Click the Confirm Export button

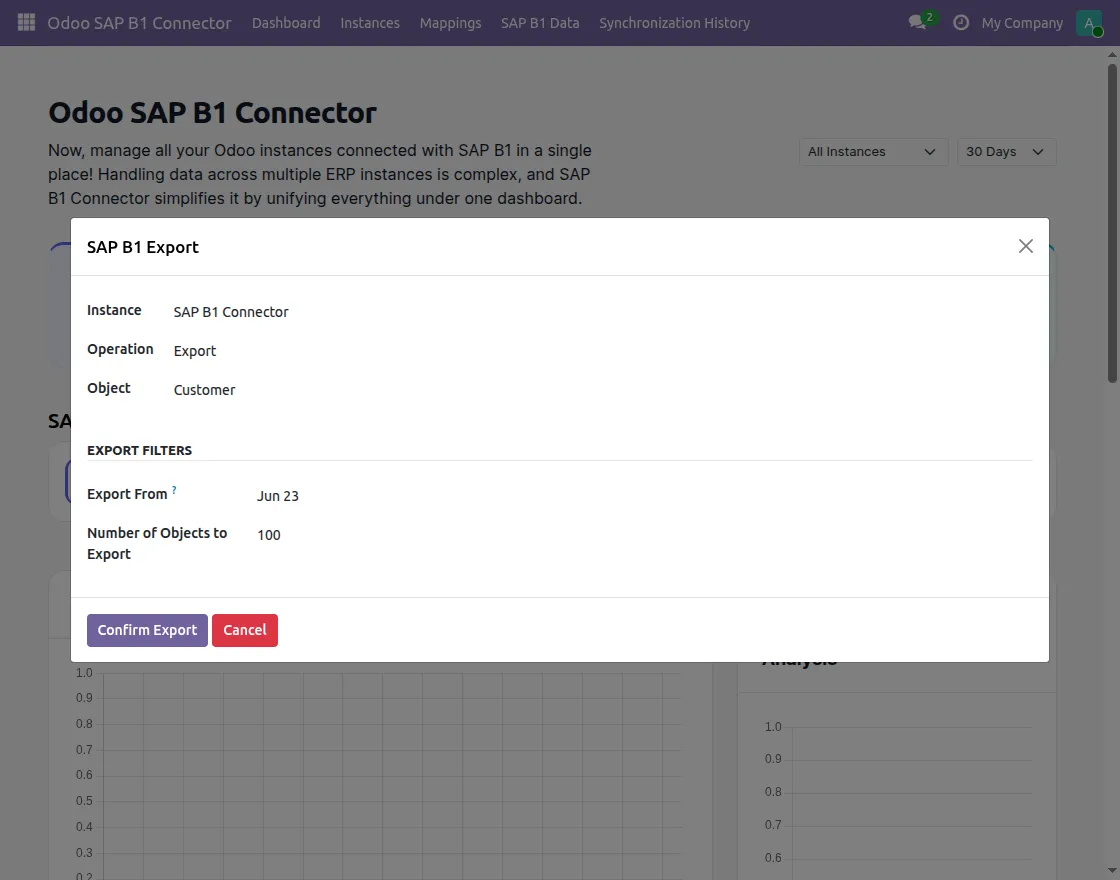[x=147, y=630]
